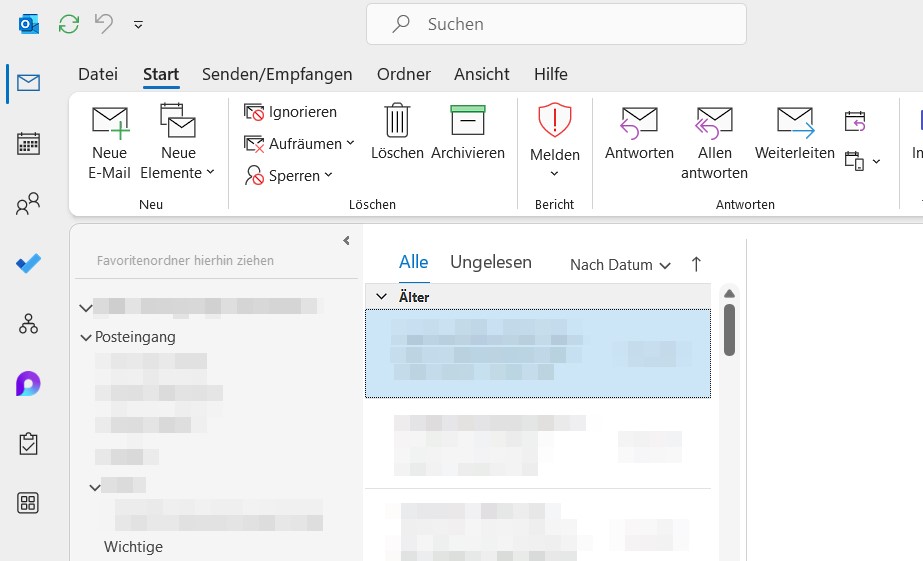Click the Weiterleiten forward button
The image size is (923, 561).
[795, 134]
